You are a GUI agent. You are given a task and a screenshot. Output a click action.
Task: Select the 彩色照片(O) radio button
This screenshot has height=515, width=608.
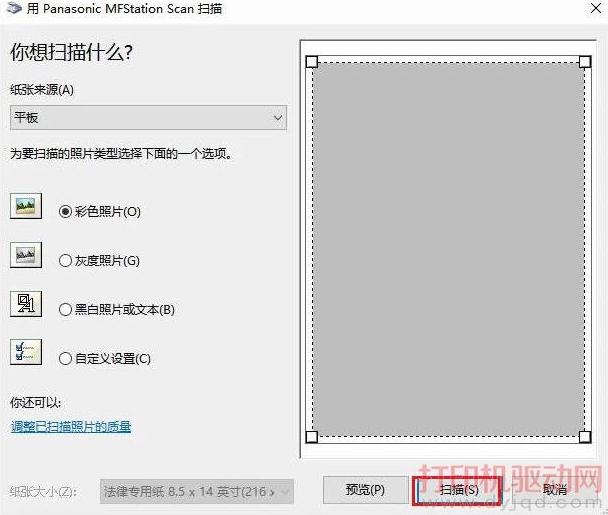tap(66, 212)
